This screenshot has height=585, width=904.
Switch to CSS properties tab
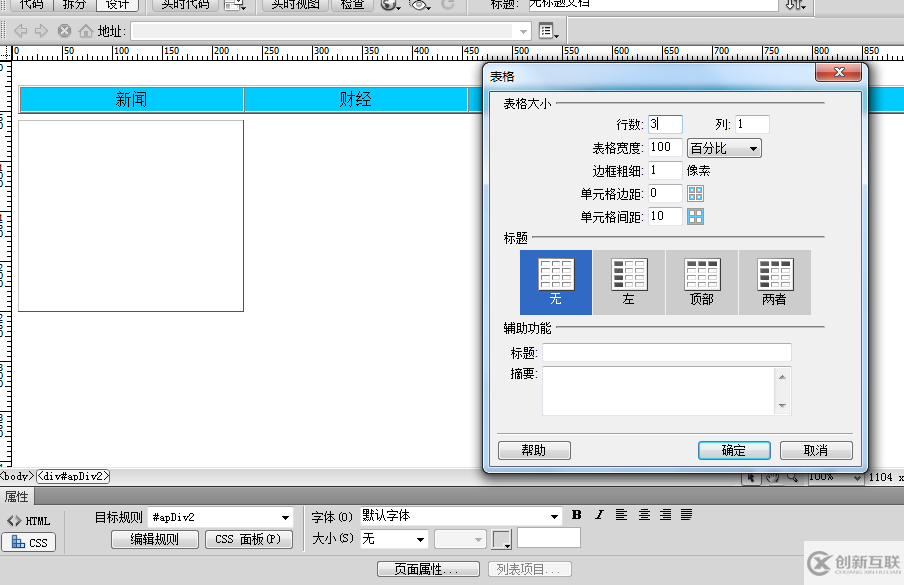(x=29, y=542)
